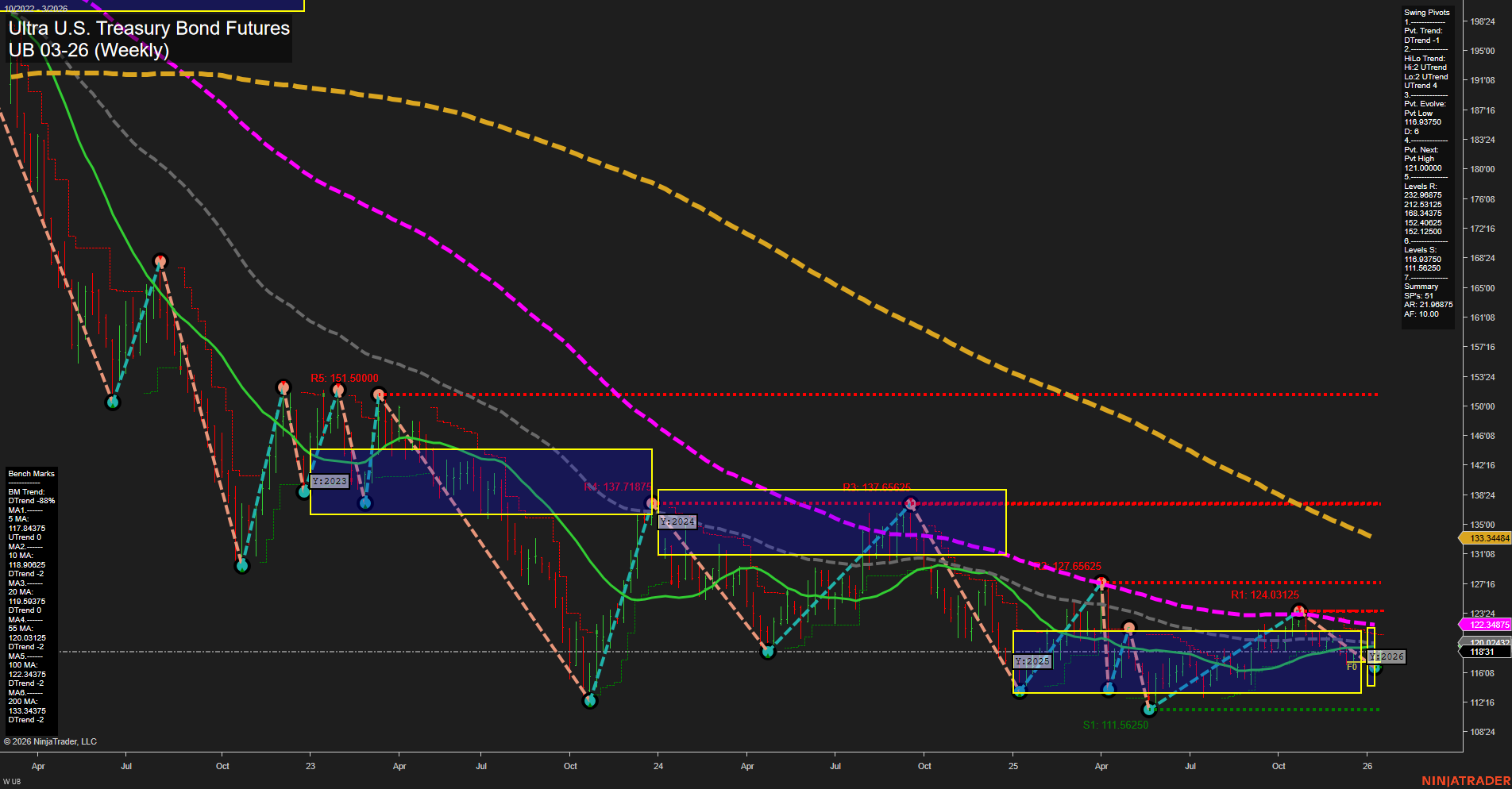Click the 10/2022 - 3/2026 date range label
The image size is (1512, 789).
tap(38, 6)
